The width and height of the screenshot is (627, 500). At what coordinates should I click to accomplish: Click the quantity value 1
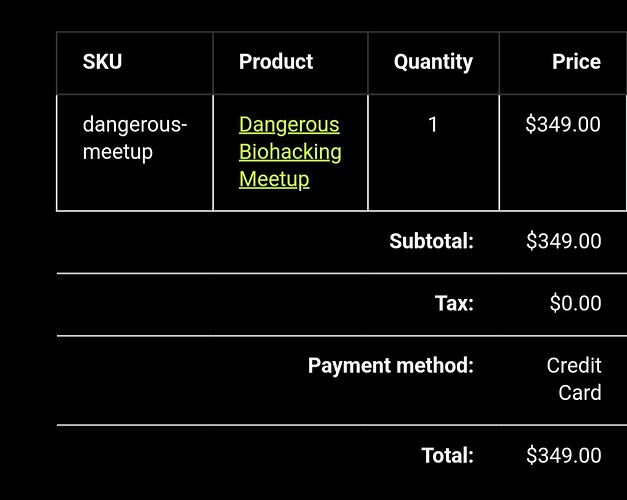point(433,124)
